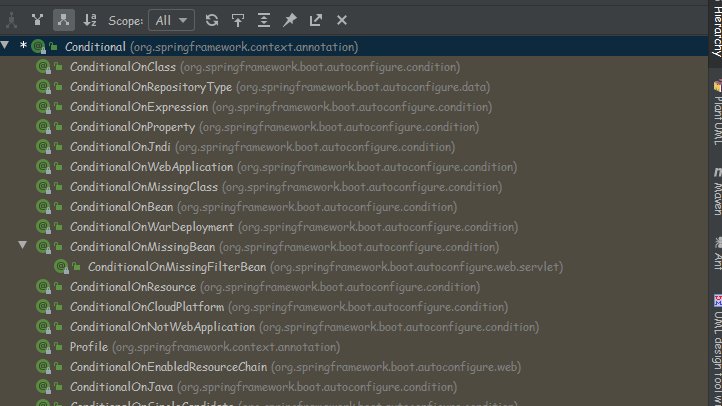The width and height of the screenshot is (722, 406).
Task: Click annotation icon beside ConditionalOnRepositoryType
Action: coord(44,87)
